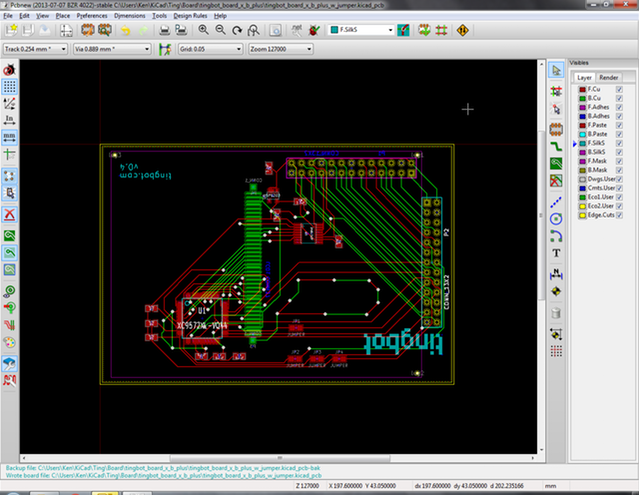Toggle F.Cu layer visibility checkbox

pos(619,89)
